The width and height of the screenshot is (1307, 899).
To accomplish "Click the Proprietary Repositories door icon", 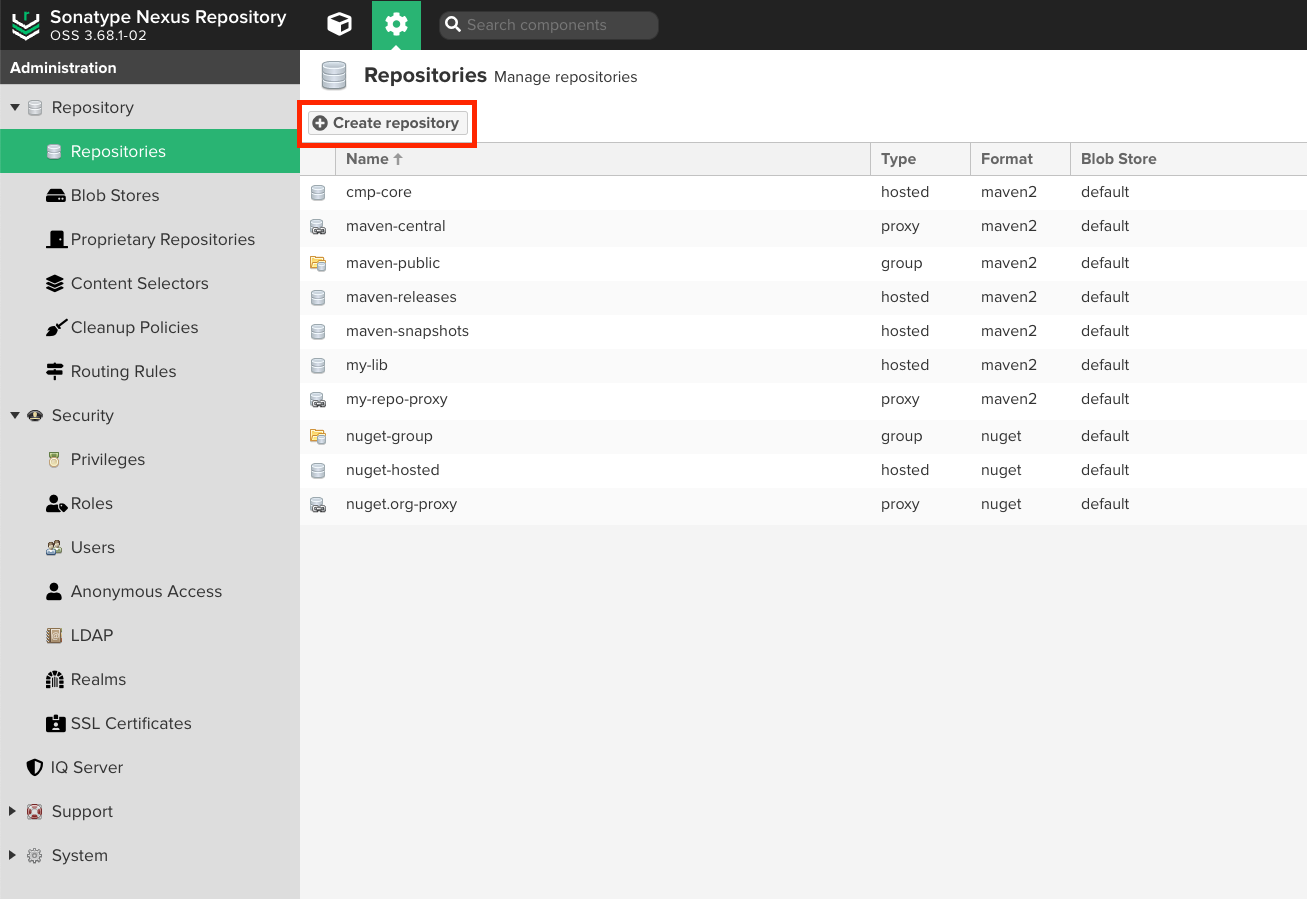I will pos(56,240).
